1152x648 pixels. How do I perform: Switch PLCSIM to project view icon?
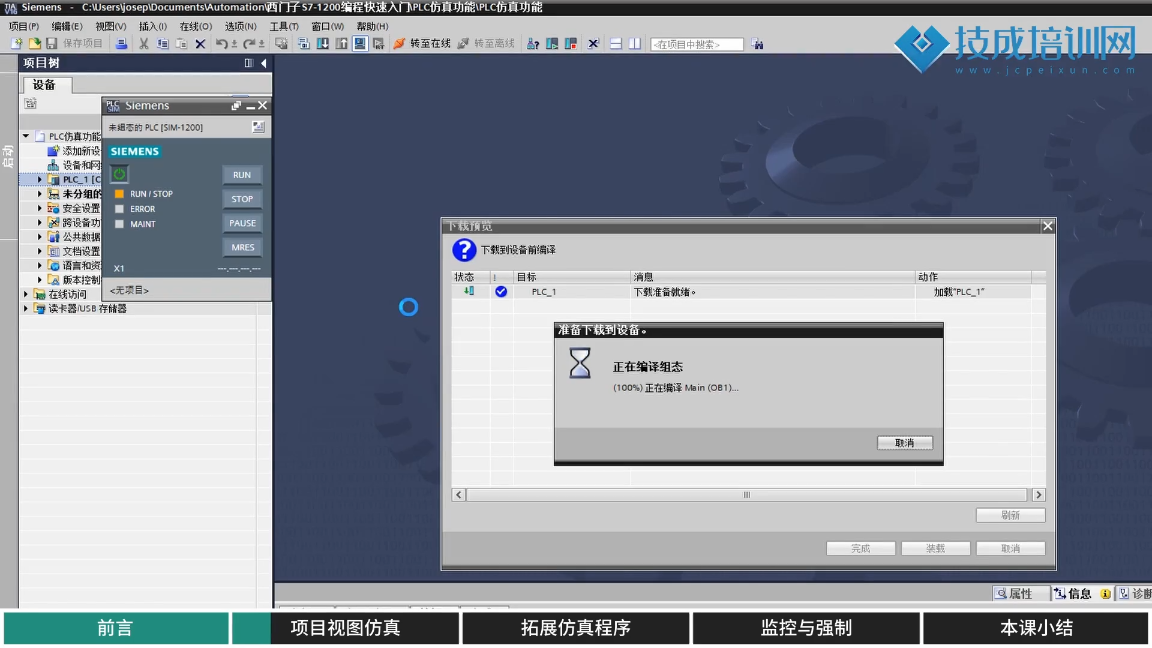(x=258, y=127)
